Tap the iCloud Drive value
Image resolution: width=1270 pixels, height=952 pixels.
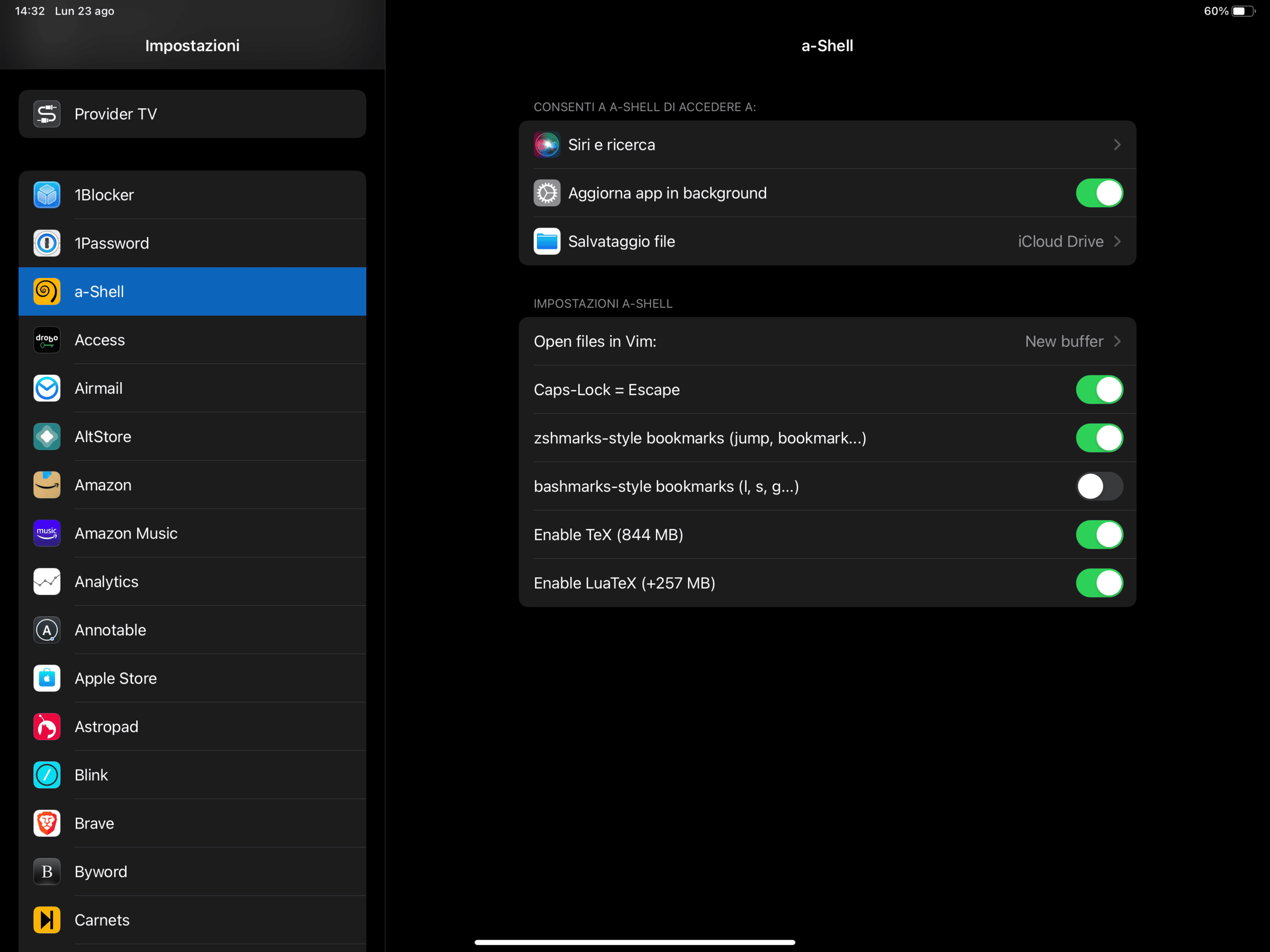[x=1060, y=241]
